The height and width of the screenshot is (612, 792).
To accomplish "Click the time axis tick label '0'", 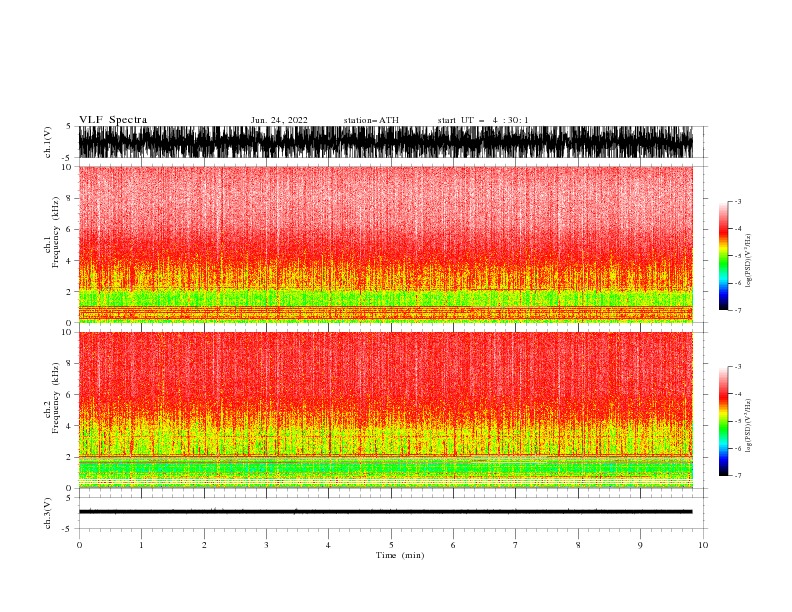I will pyautogui.click(x=79, y=545).
